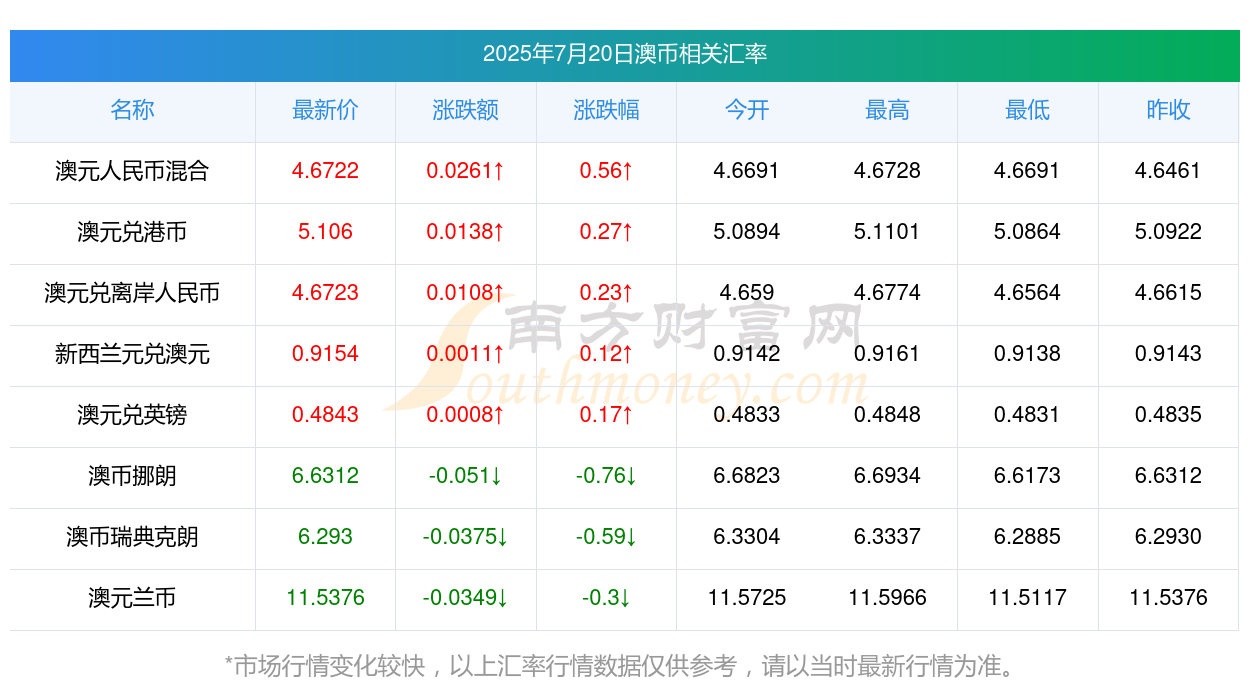Screen dimensions: 1250x698
Task: Click the row name 澳元兑离岸人民币
Action: point(132,293)
